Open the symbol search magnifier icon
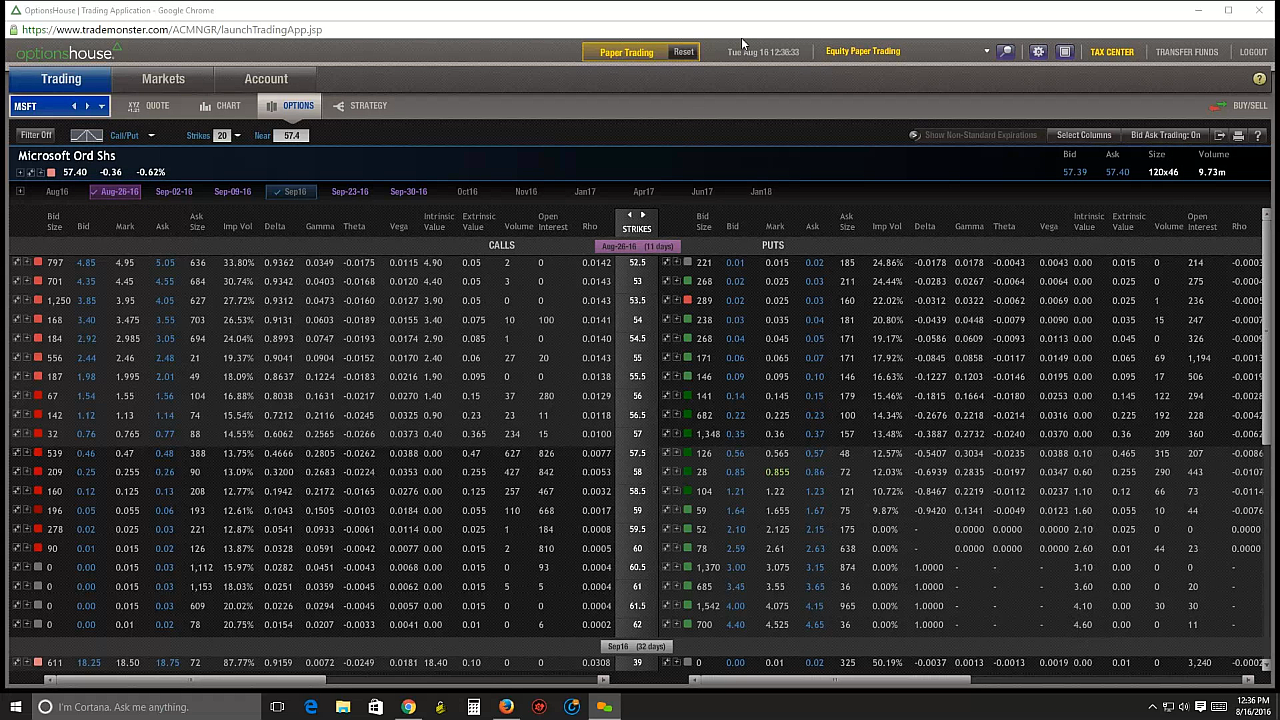Image resolution: width=1280 pixels, height=720 pixels. (1006, 52)
